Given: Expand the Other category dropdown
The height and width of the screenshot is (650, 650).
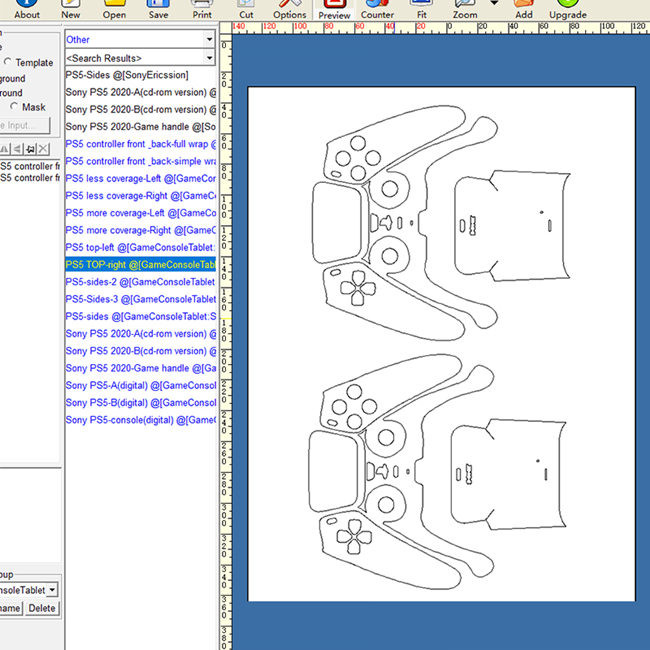Looking at the screenshot, I should 209,39.
